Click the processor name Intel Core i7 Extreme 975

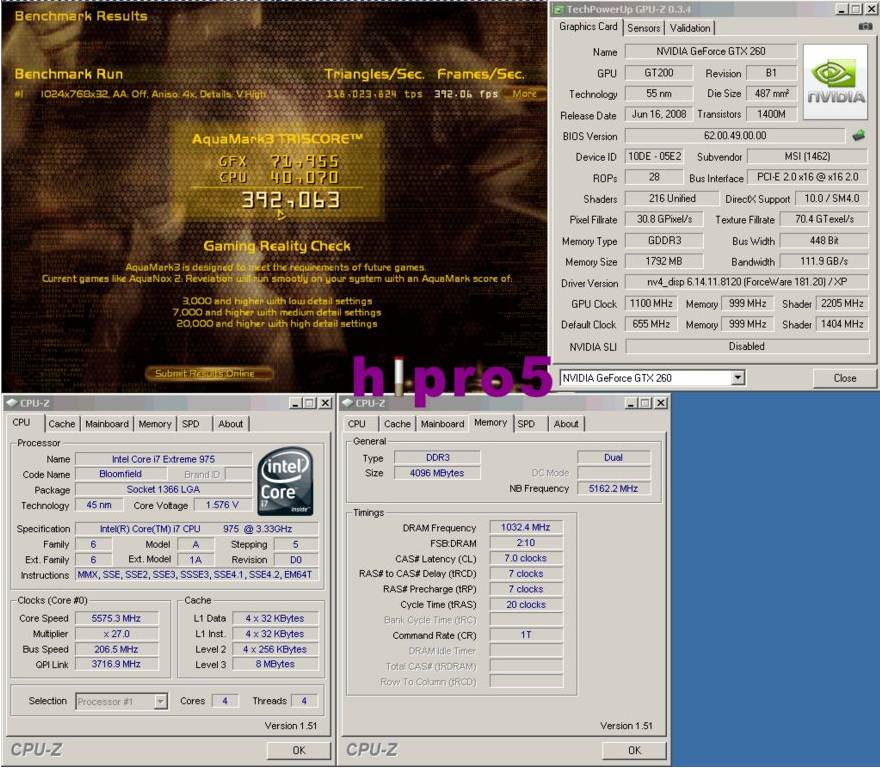tap(163, 459)
